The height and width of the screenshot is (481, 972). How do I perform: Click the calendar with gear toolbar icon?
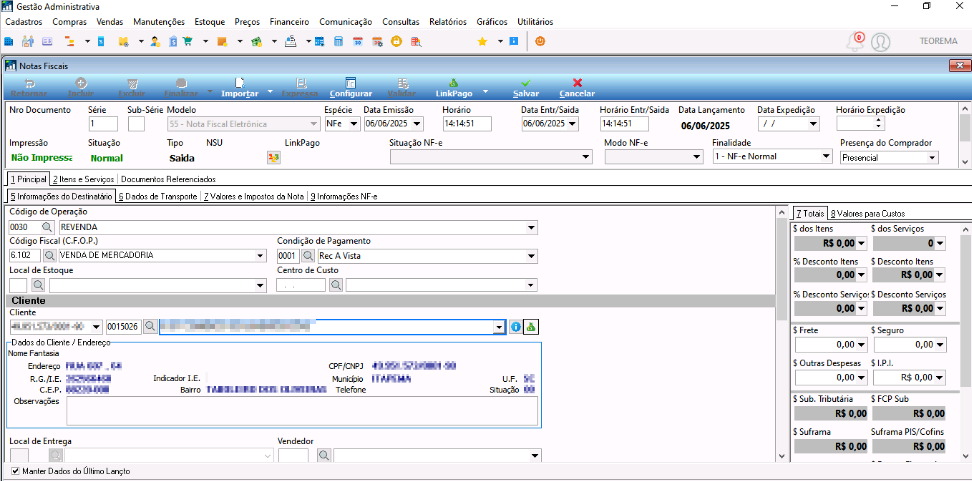pos(377,42)
